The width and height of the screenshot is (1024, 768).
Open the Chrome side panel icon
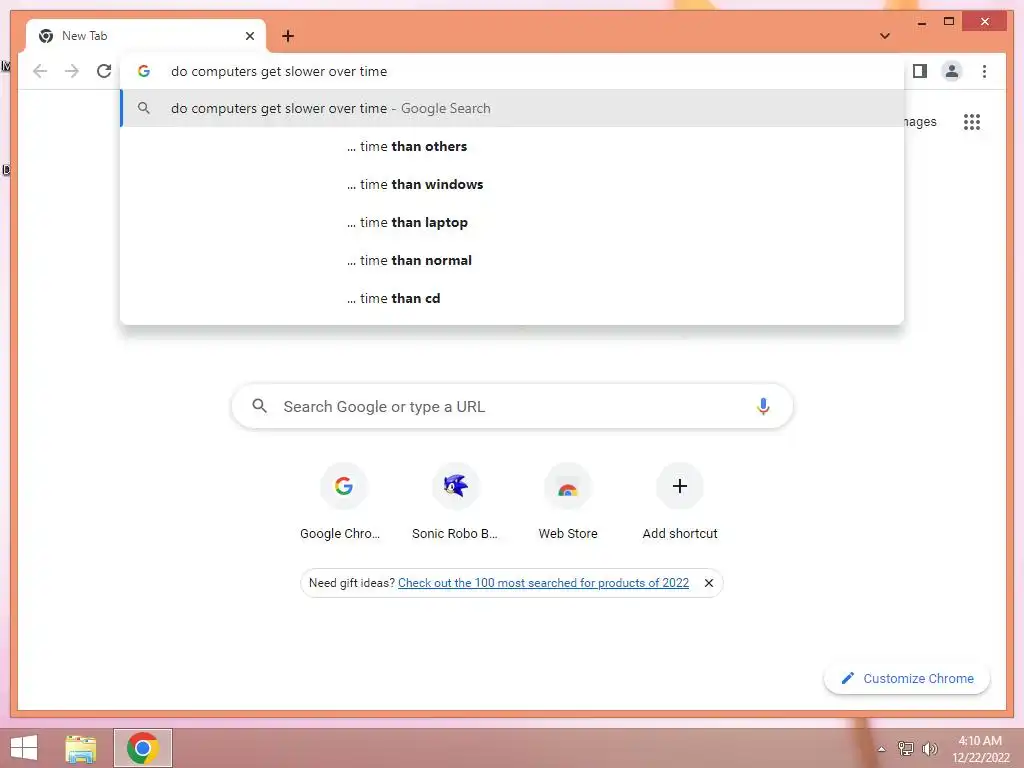click(920, 71)
